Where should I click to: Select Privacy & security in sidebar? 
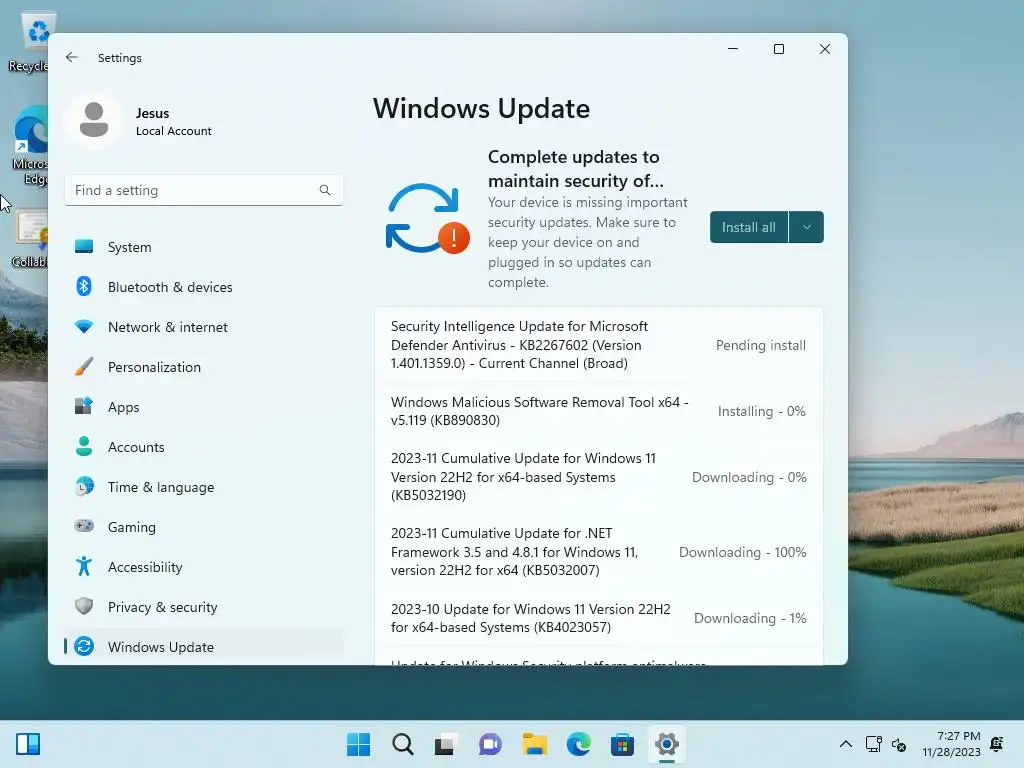pyautogui.click(x=204, y=607)
